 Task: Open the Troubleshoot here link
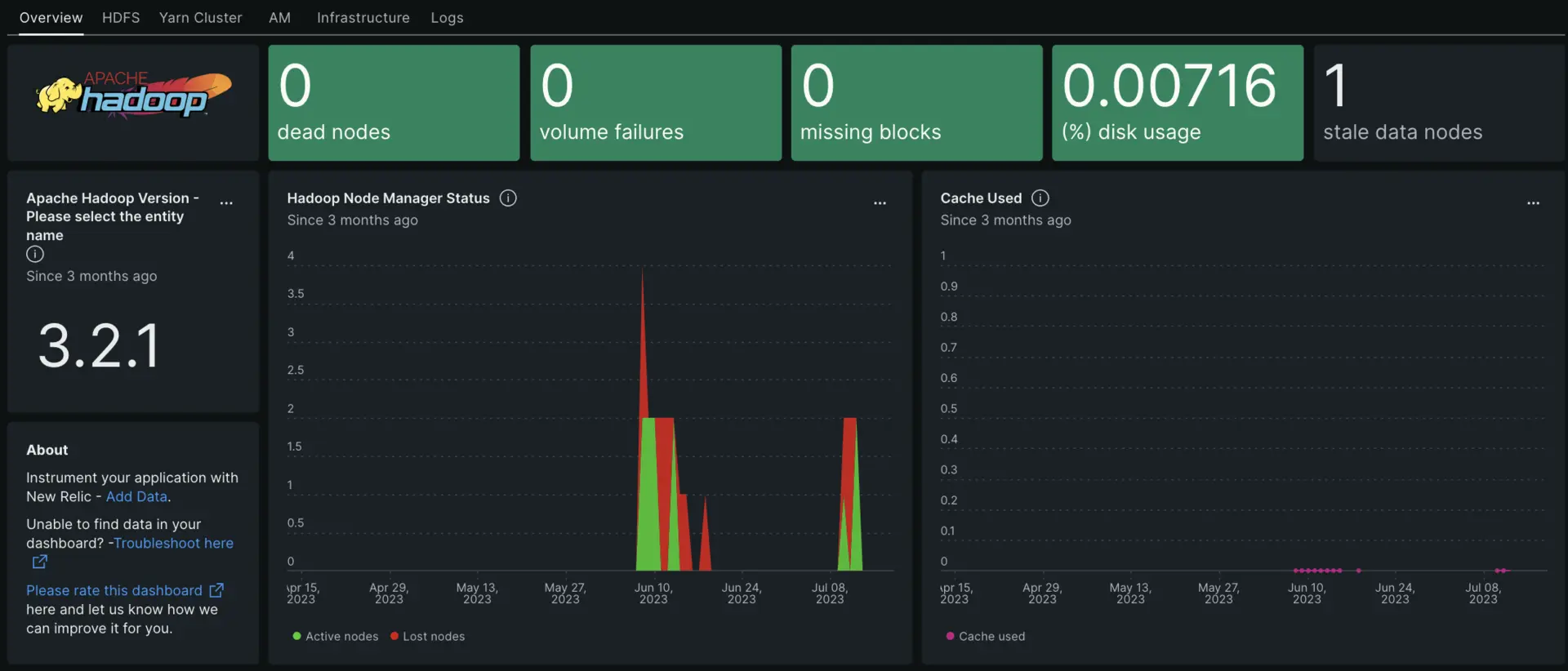coord(173,543)
